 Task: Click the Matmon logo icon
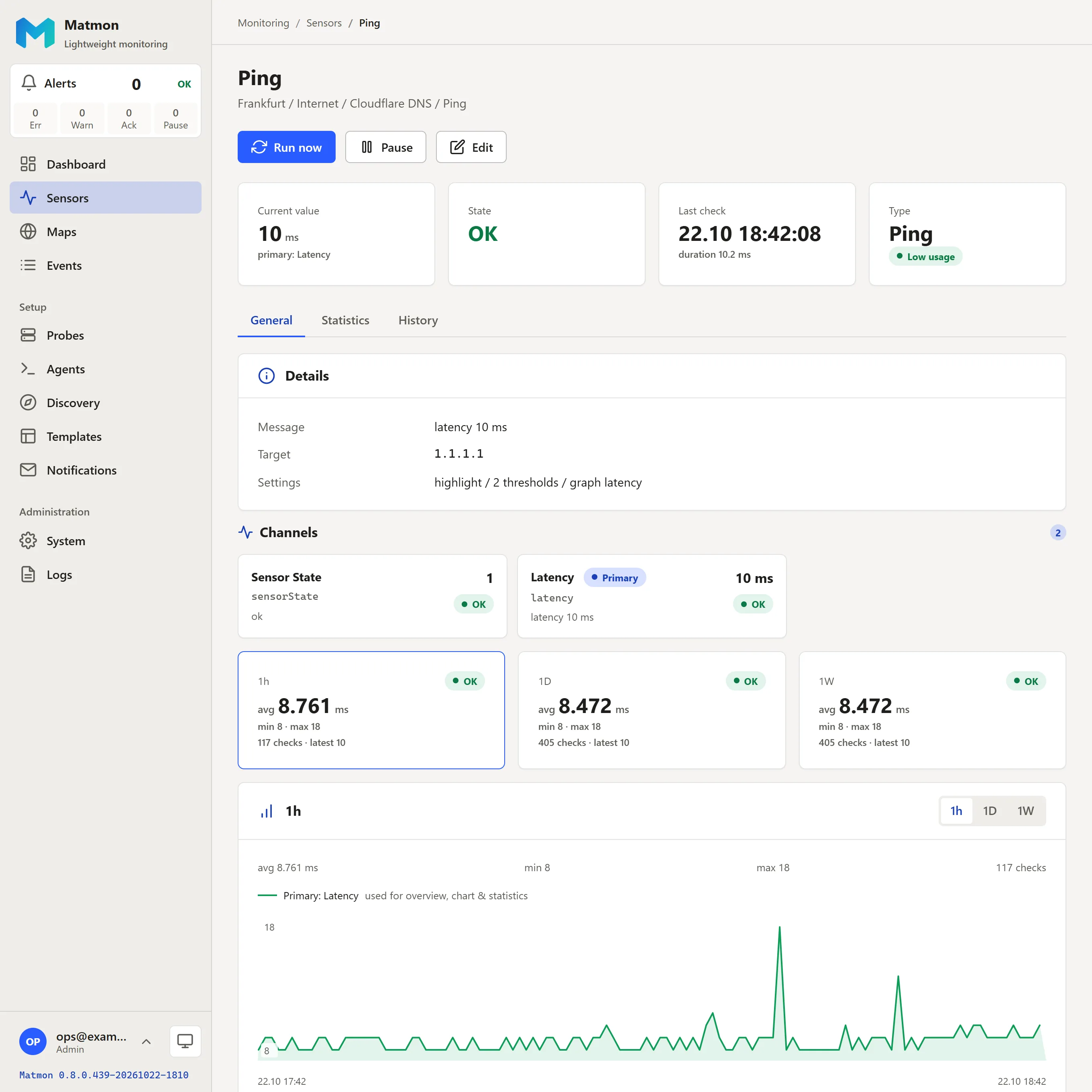tap(35, 33)
